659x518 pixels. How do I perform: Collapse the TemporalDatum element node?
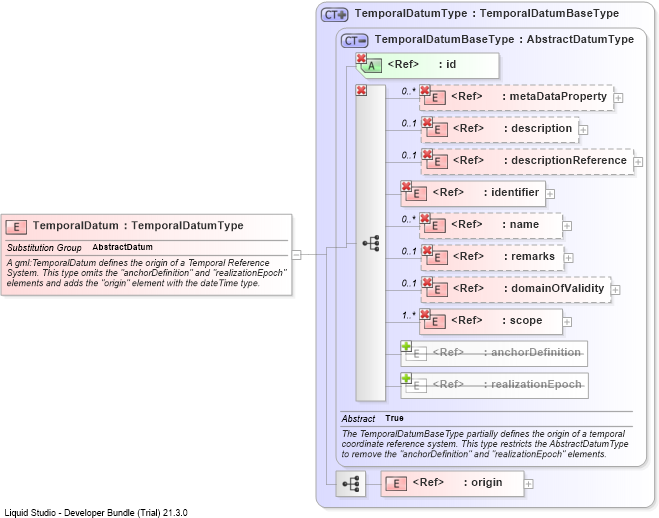click(296, 255)
